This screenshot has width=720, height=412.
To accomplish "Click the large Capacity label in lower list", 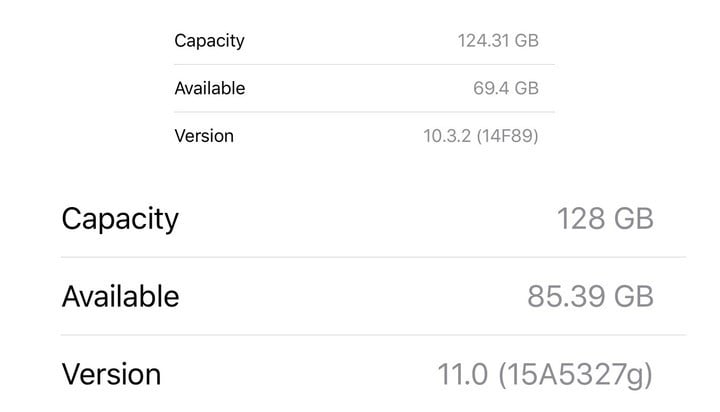I will click(120, 219).
